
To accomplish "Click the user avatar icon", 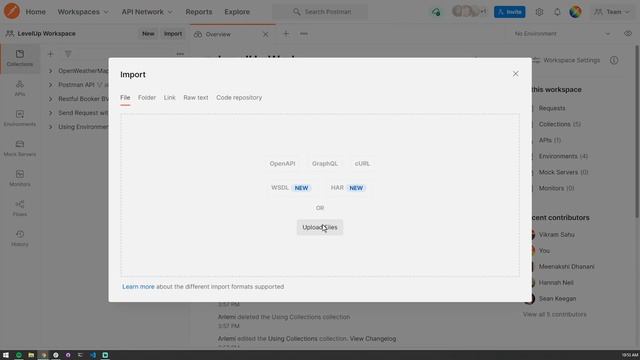I will coord(575,12).
